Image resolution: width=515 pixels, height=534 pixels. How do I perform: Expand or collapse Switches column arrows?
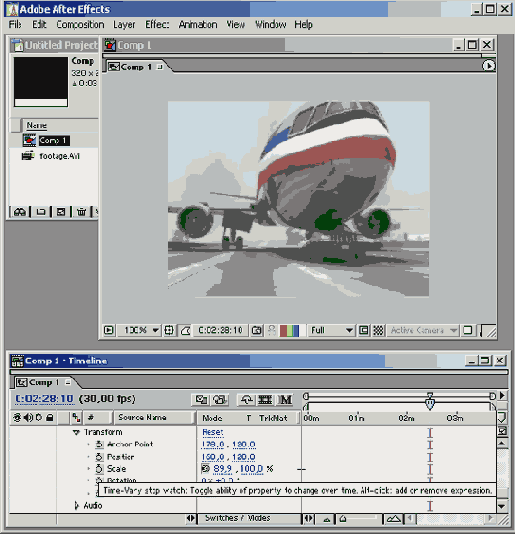tap(191, 518)
